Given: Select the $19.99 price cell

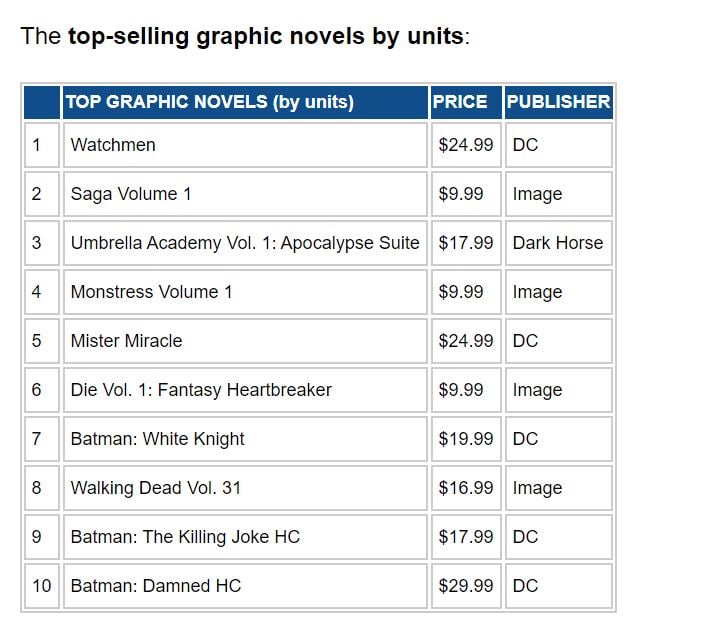Looking at the screenshot, I should (466, 439).
